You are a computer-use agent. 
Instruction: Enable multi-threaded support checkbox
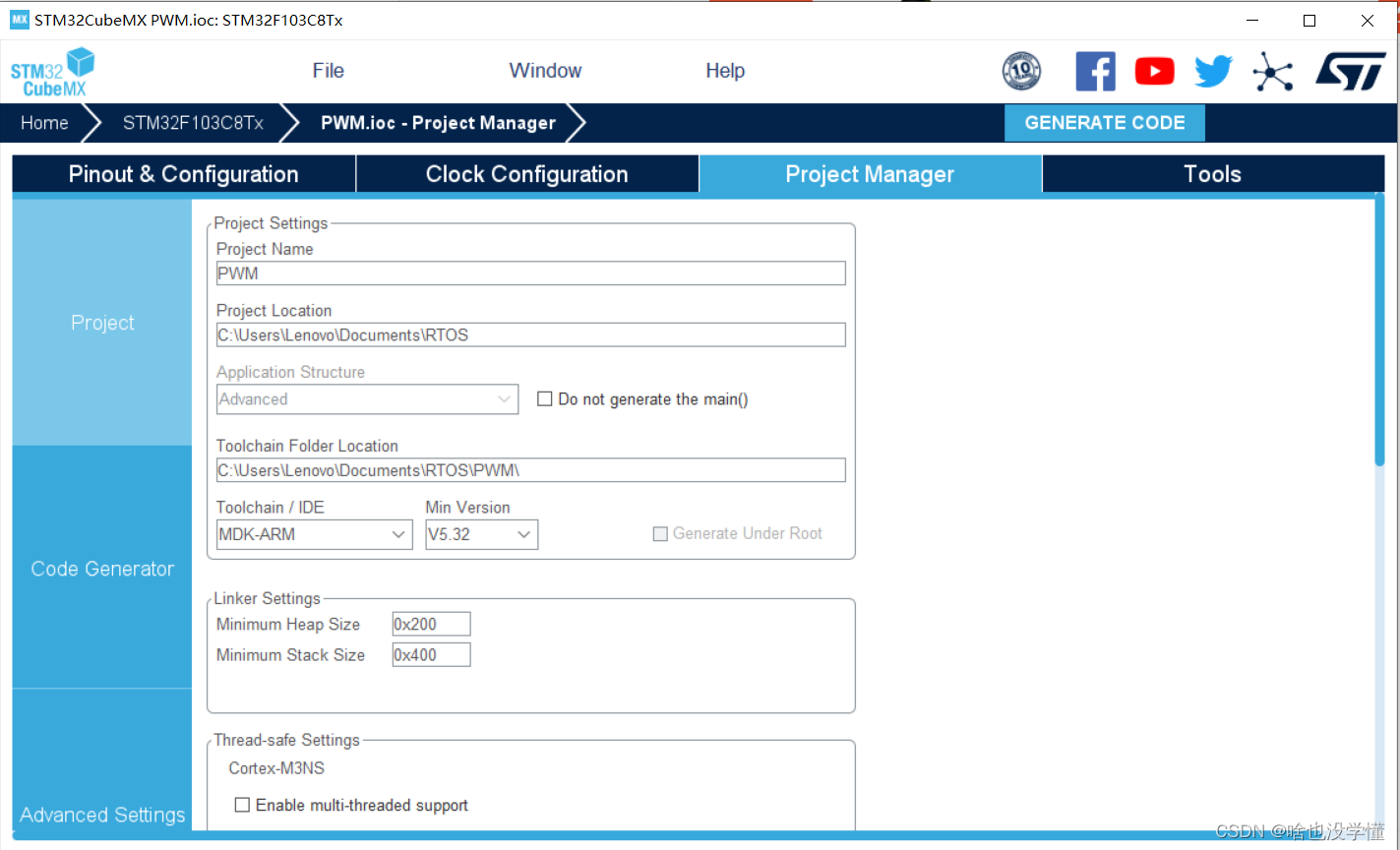tap(242, 805)
